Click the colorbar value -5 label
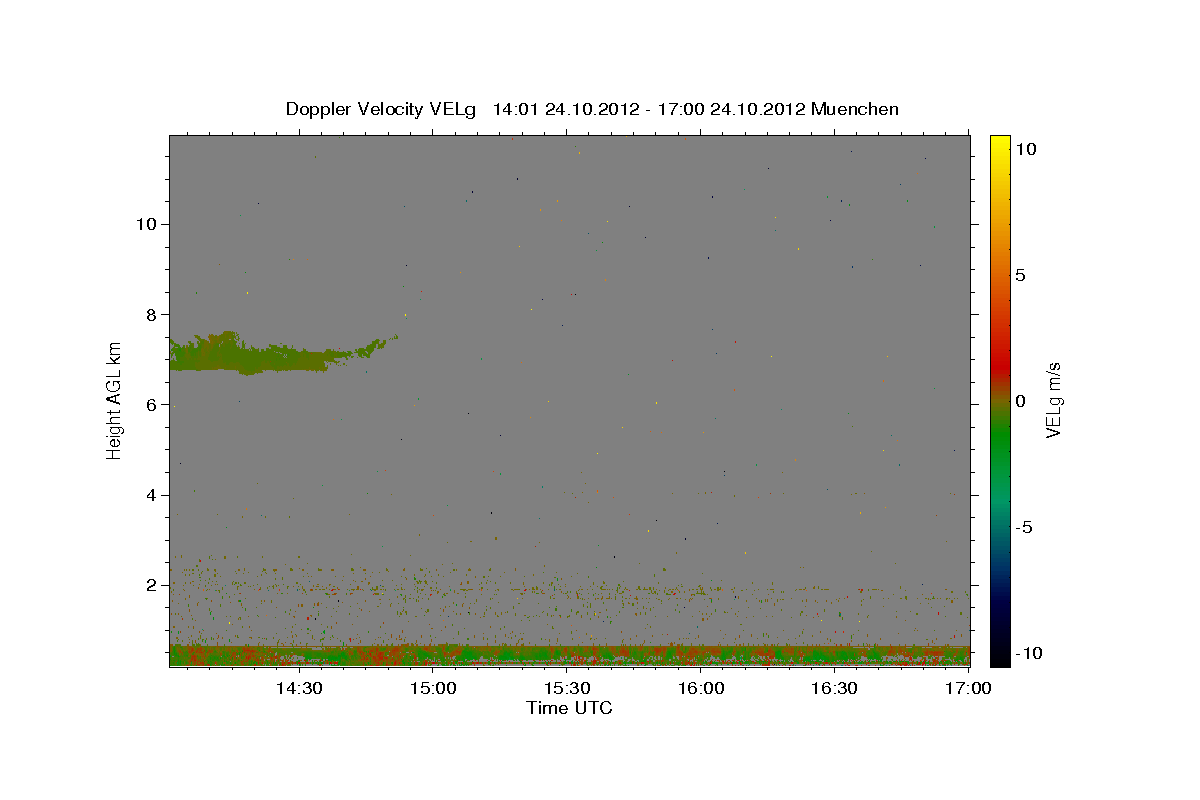The height and width of the screenshot is (800, 1200). coord(1024,527)
